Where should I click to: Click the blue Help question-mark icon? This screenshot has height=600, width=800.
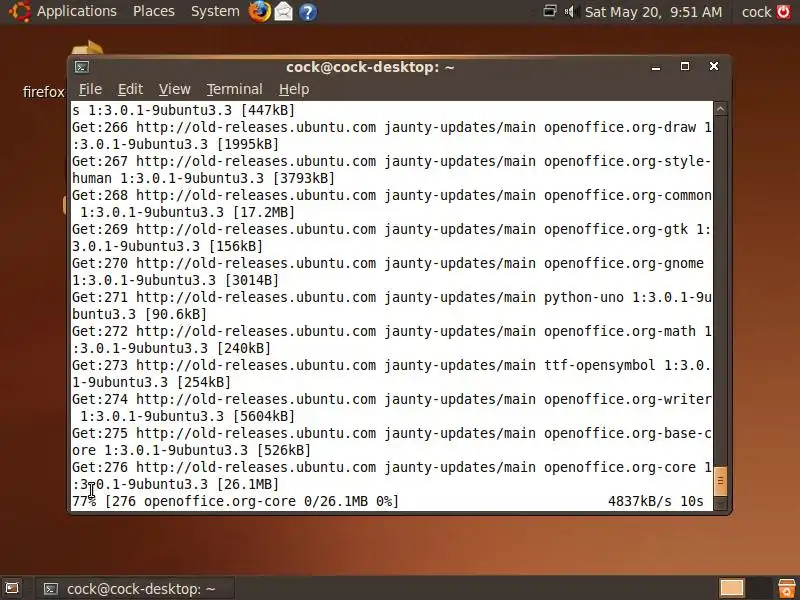308,12
